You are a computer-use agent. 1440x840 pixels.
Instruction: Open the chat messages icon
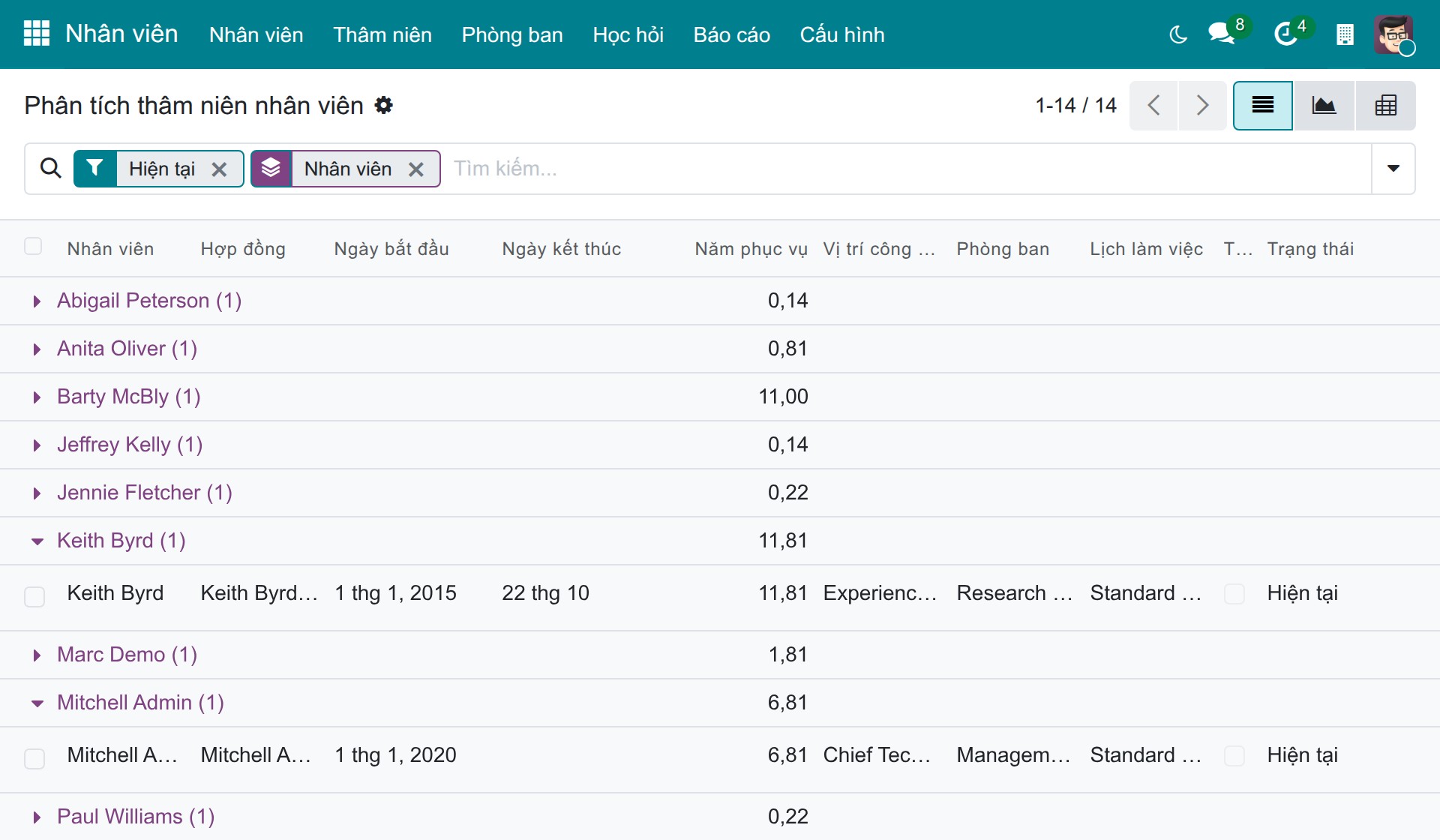click(x=1222, y=34)
